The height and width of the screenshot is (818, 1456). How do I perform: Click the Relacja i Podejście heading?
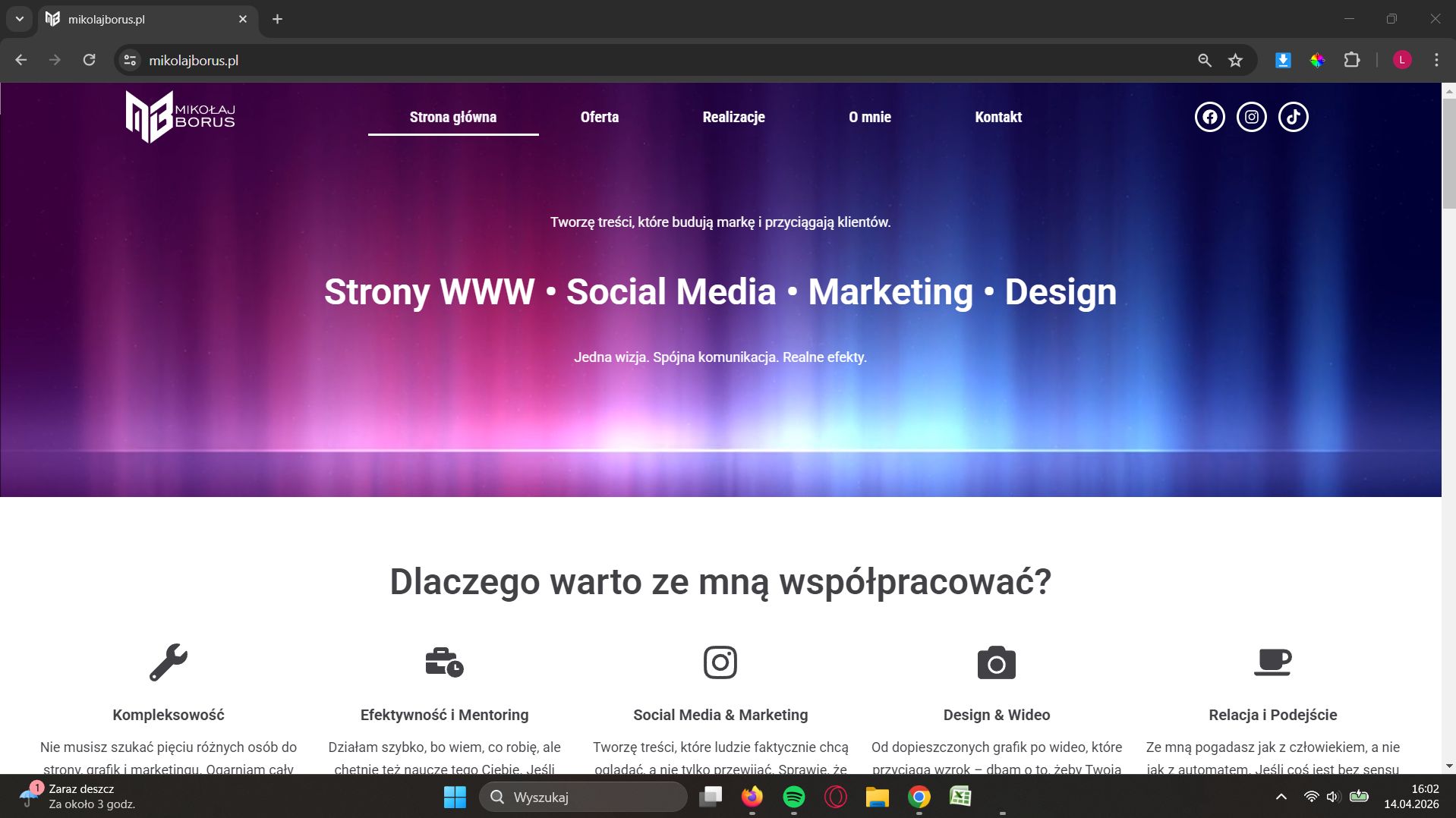point(1272,715)
